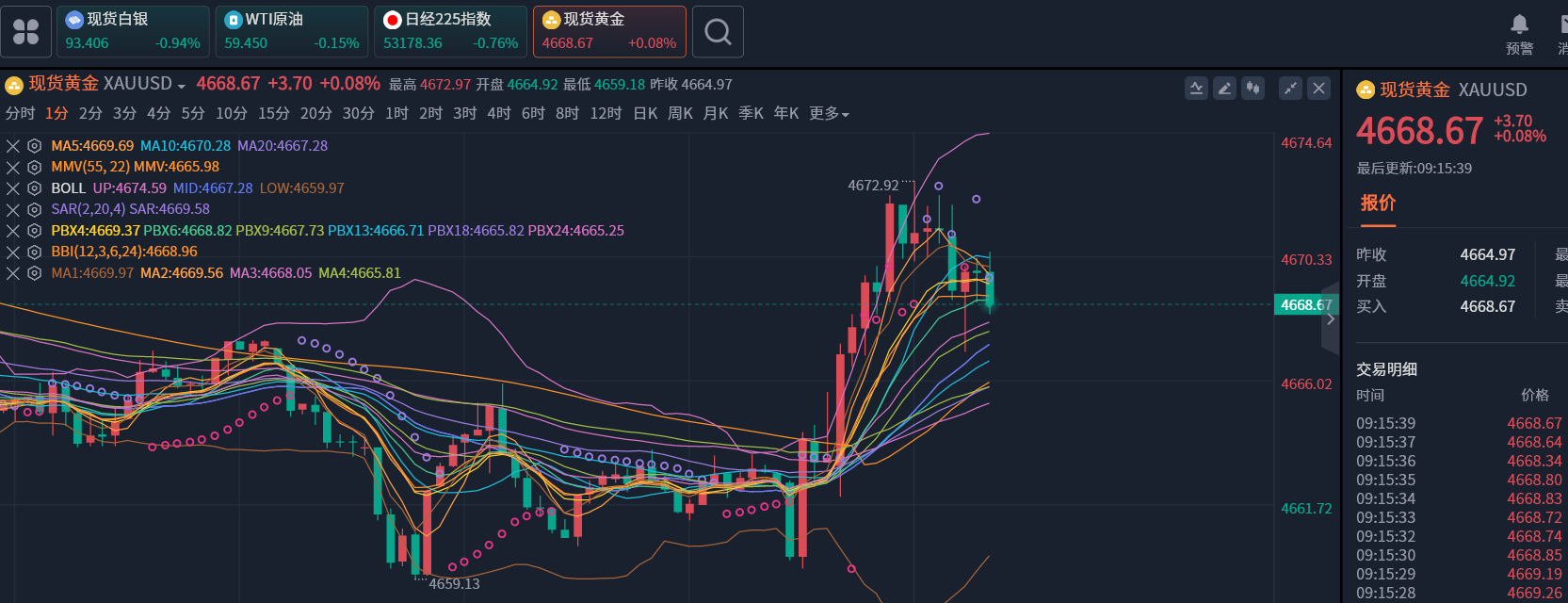Expand the side panel chevron arrow
The image size is (1568, 603).
(x=1331, y=319)
